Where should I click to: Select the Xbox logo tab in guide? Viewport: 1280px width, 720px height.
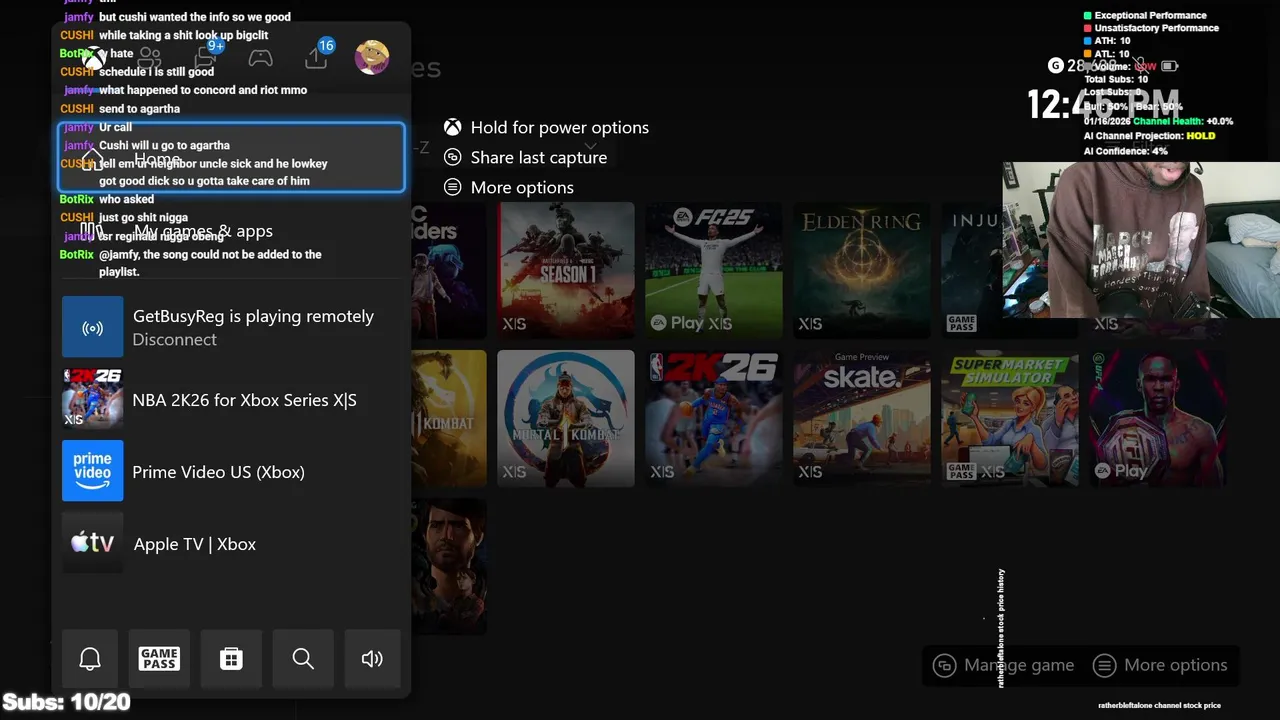click(94, 57)
